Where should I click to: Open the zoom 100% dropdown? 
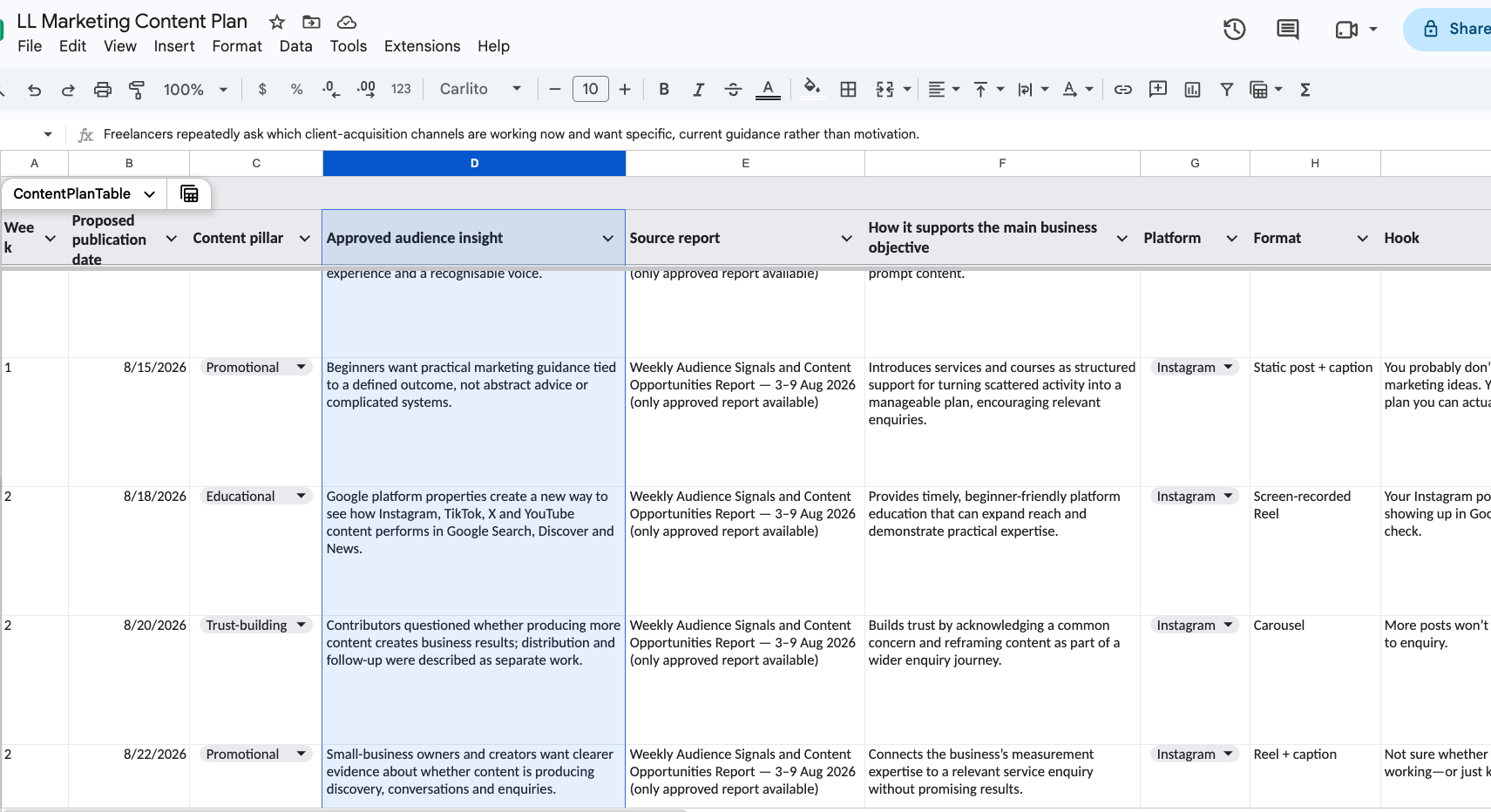[x=196, y=90]
